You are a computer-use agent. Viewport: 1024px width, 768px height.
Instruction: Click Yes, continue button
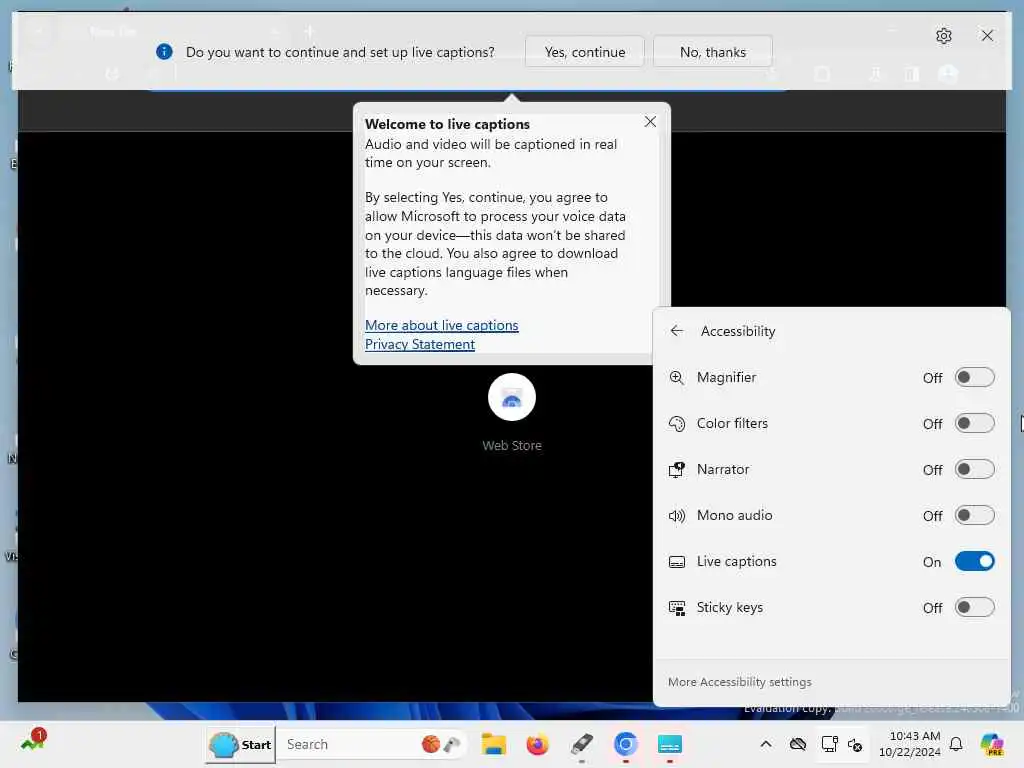pos(584,52)
